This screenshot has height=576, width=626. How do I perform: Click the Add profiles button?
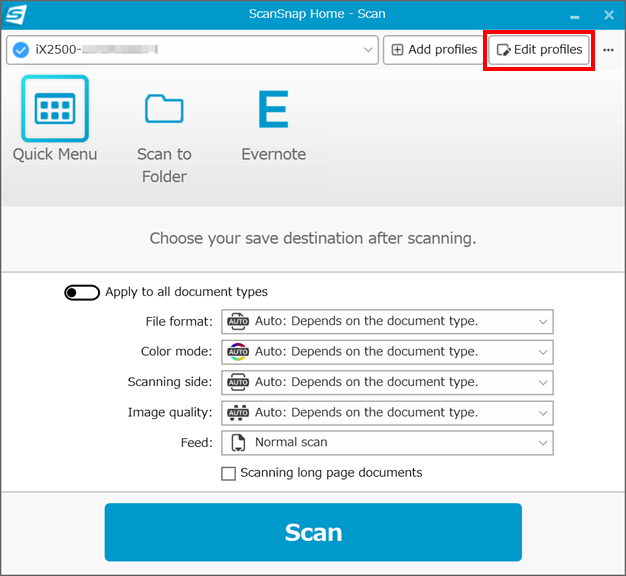point(433,50)
